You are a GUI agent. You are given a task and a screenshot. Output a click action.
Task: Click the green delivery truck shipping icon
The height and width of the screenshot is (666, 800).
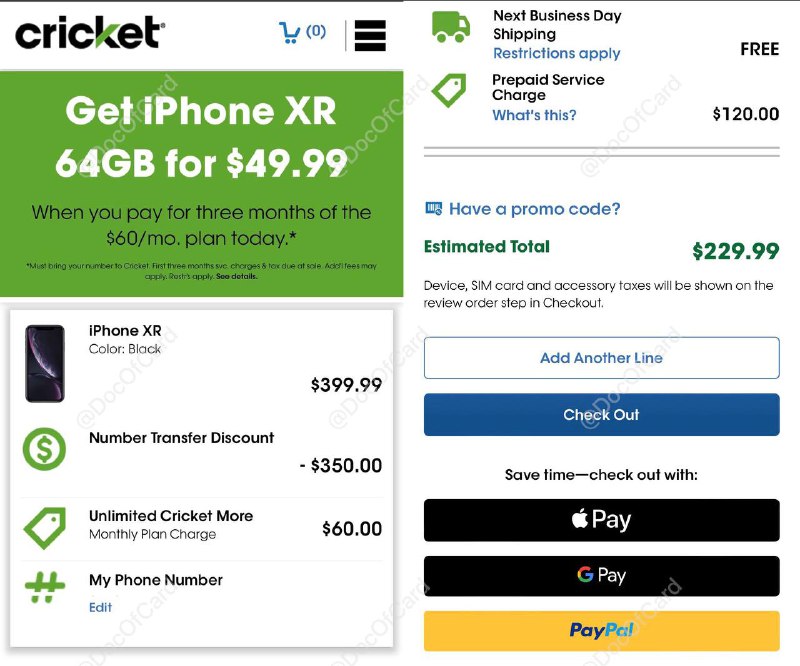coord(449,27)
